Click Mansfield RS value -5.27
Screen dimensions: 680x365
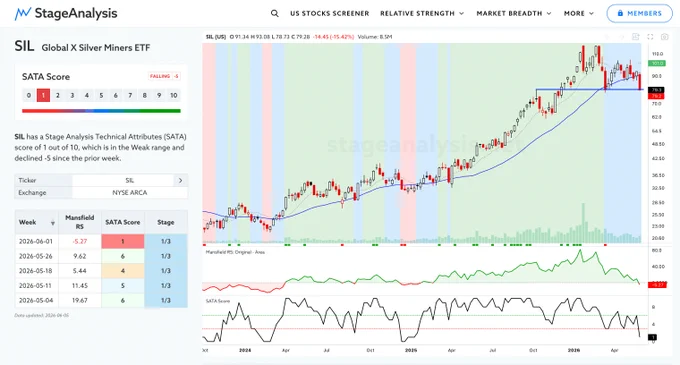point(79,241)
